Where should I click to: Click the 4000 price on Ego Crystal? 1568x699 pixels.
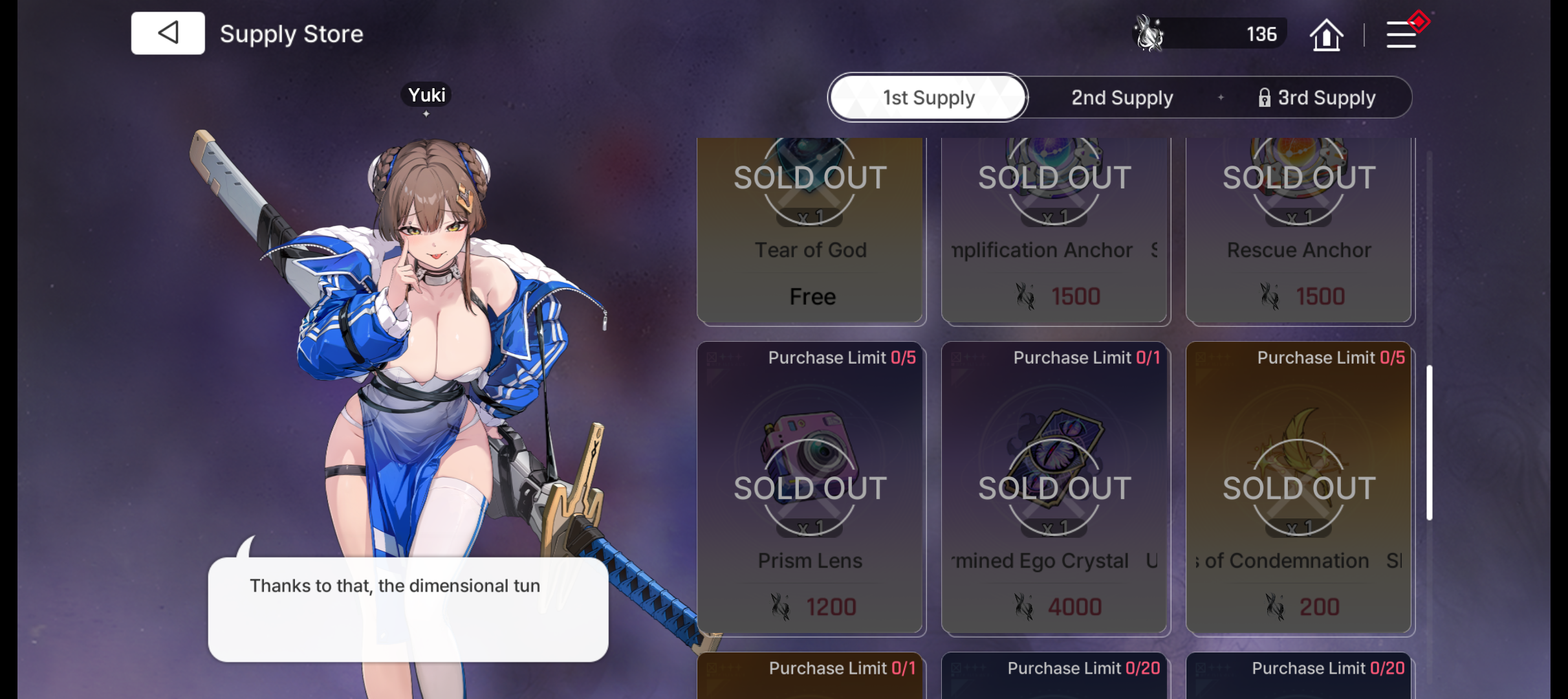coord(1074,606)
